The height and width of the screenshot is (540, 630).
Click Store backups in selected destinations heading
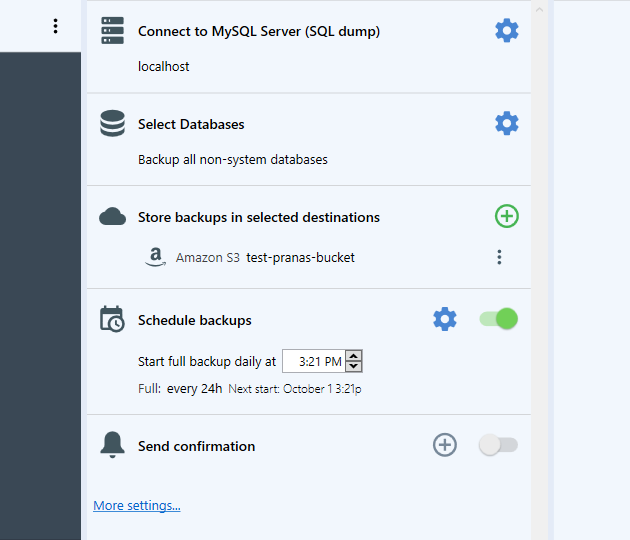pyautogui.click(x=259, y=217)
